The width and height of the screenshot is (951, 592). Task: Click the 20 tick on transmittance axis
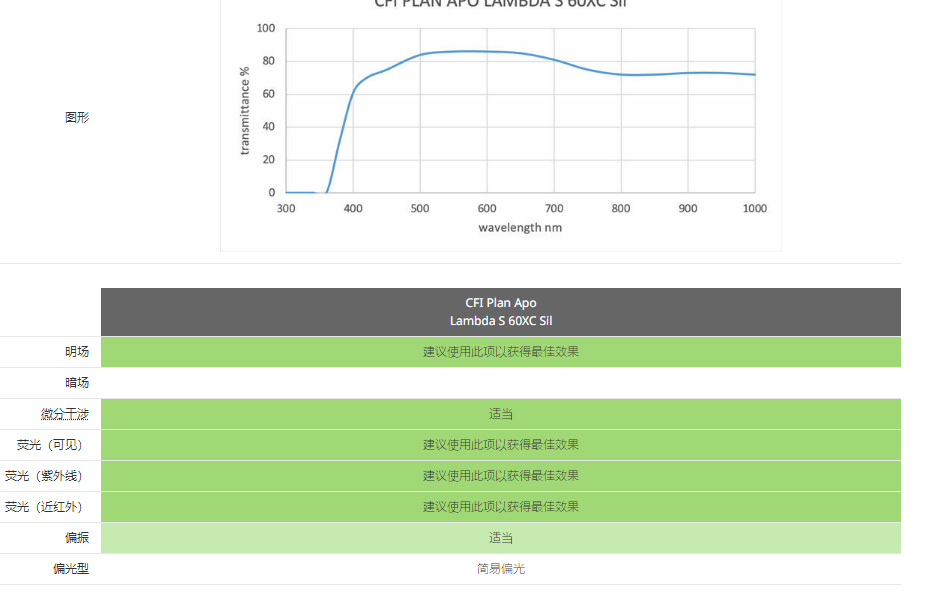coord(269,160)
